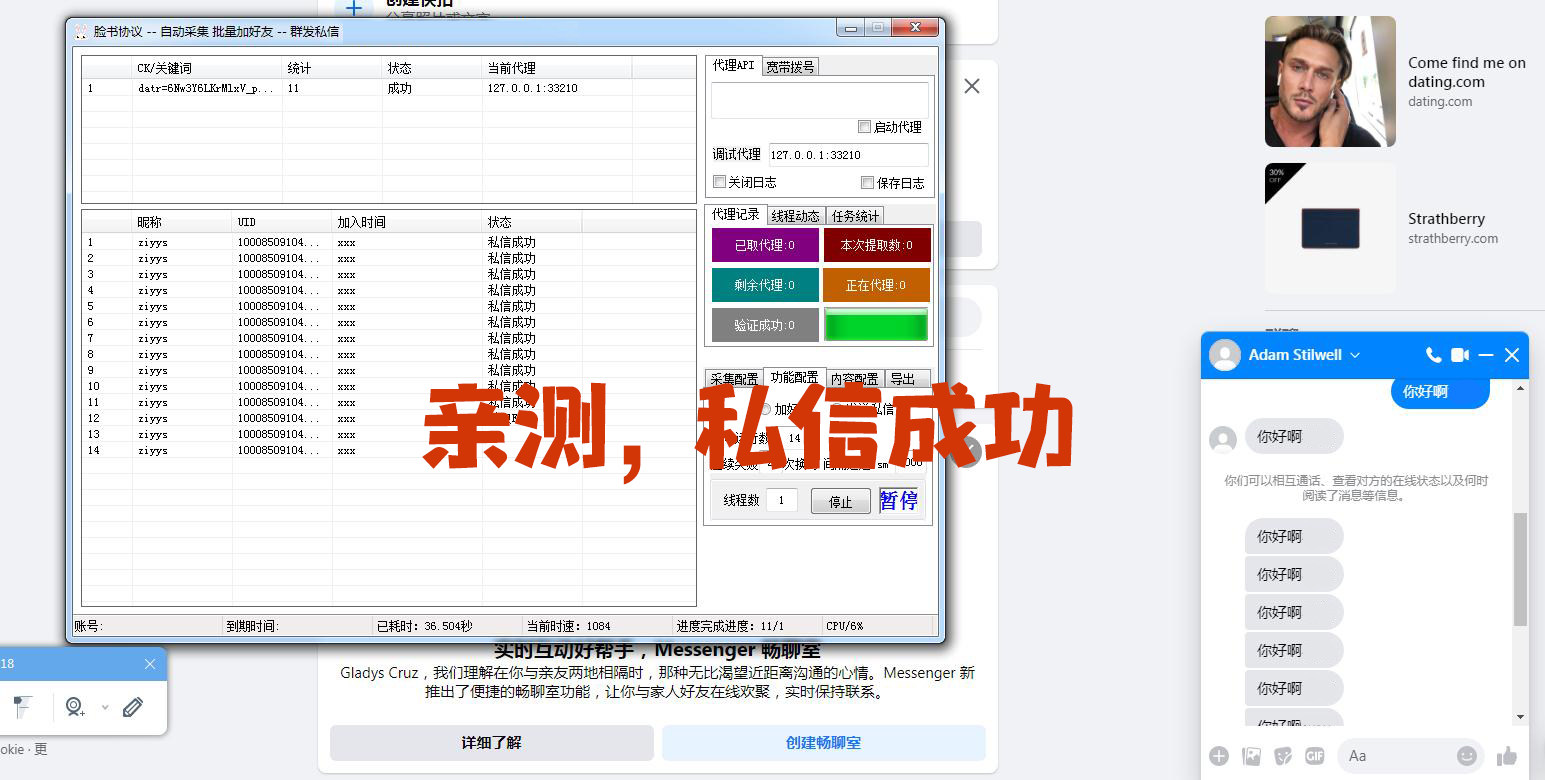This screenshot has height=780, width=1545.
Task: Toggle the 保存日志 checkbox
Action: click(x=867, y=183)
